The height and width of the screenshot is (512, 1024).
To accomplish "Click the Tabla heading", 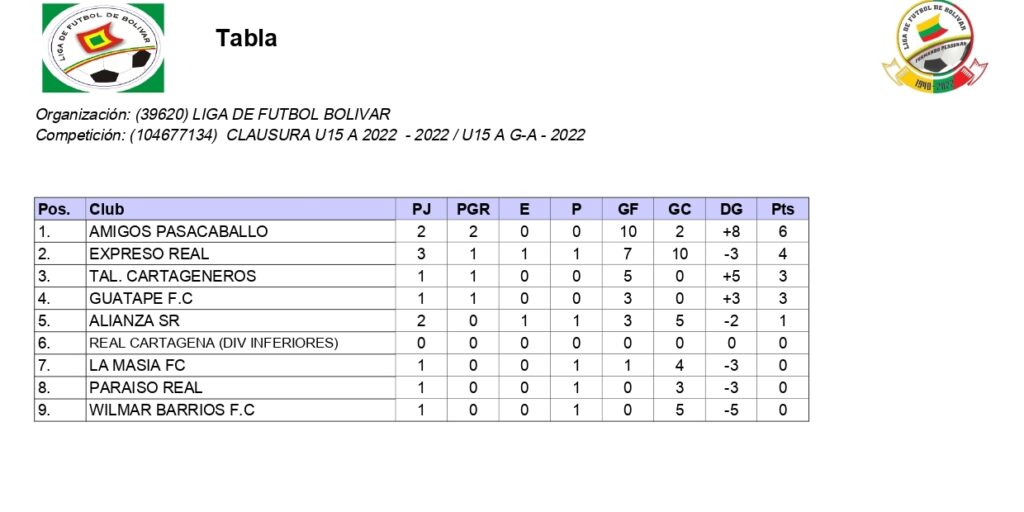I will (246, 39).
